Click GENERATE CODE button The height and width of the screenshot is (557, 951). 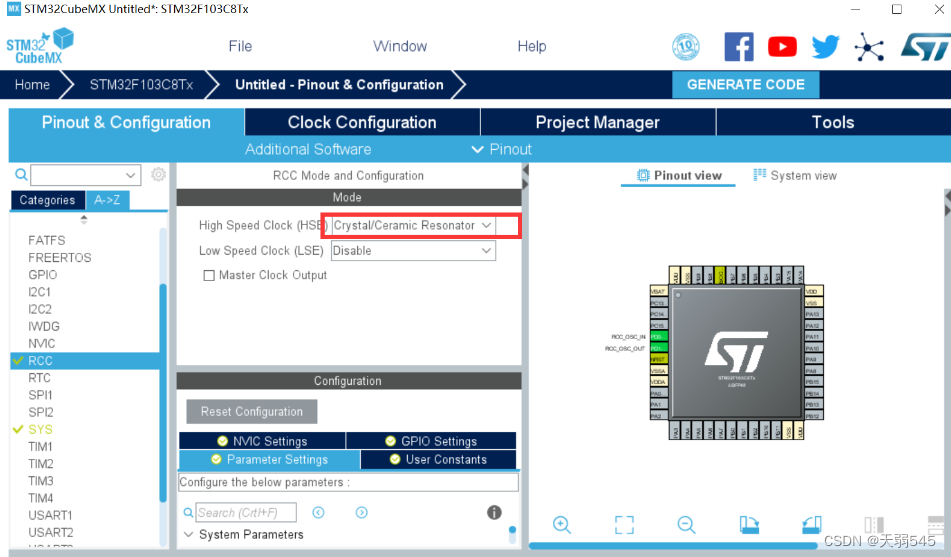tap(745, 84)
